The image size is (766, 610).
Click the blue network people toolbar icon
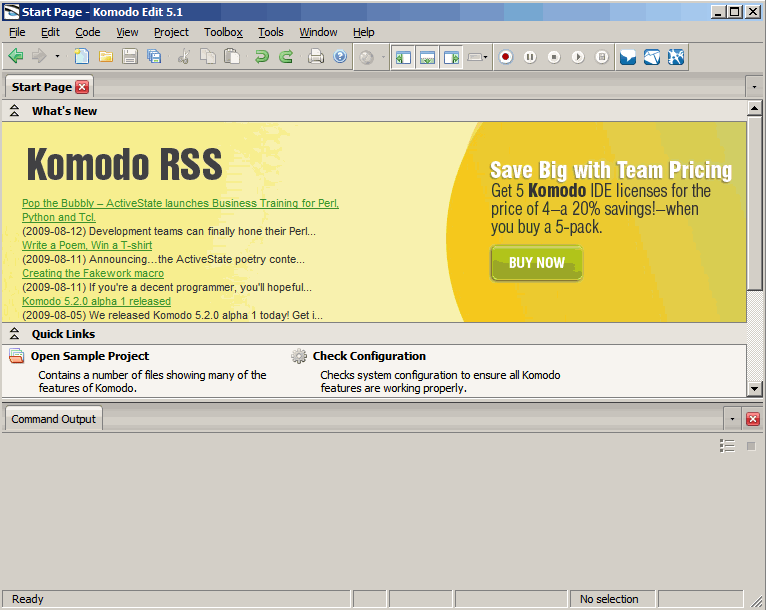676,57
